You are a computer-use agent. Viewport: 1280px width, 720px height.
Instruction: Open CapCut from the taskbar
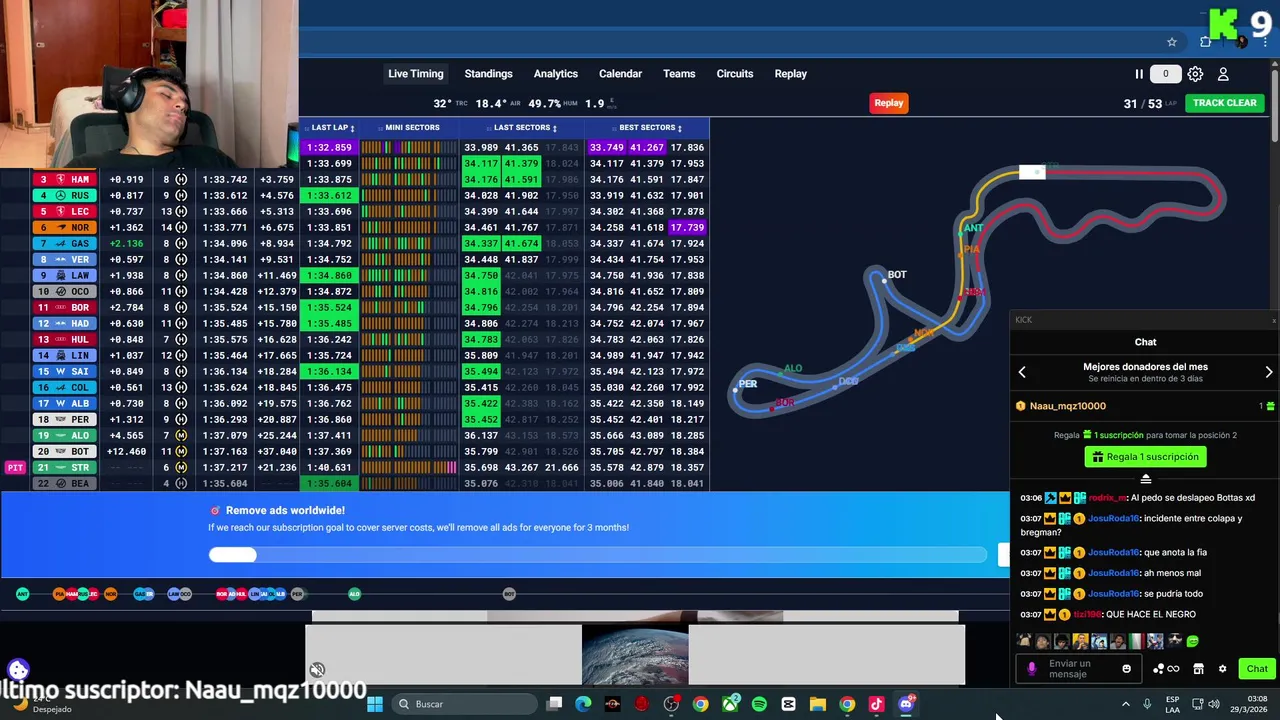(x=788, y=704)
